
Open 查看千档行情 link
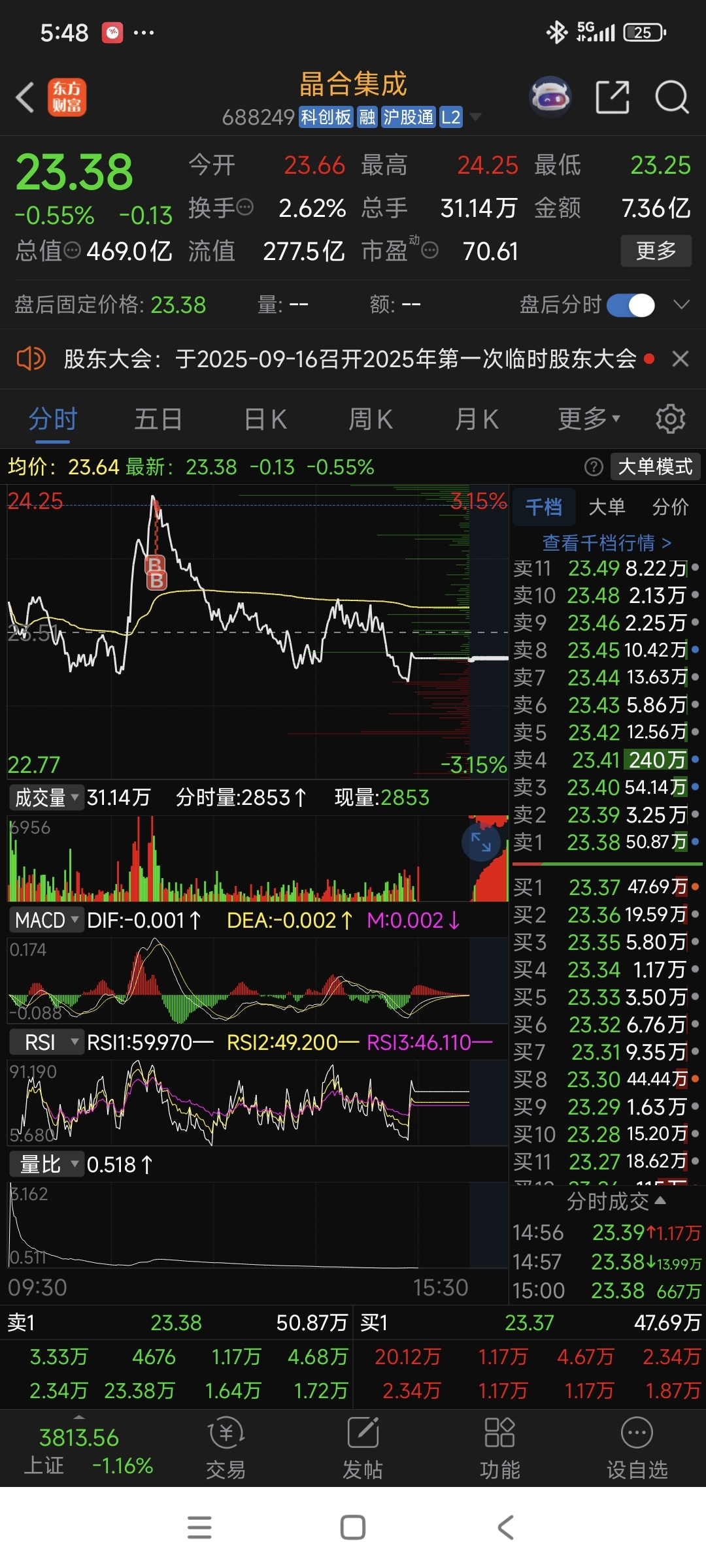click(x=607, y=542)
